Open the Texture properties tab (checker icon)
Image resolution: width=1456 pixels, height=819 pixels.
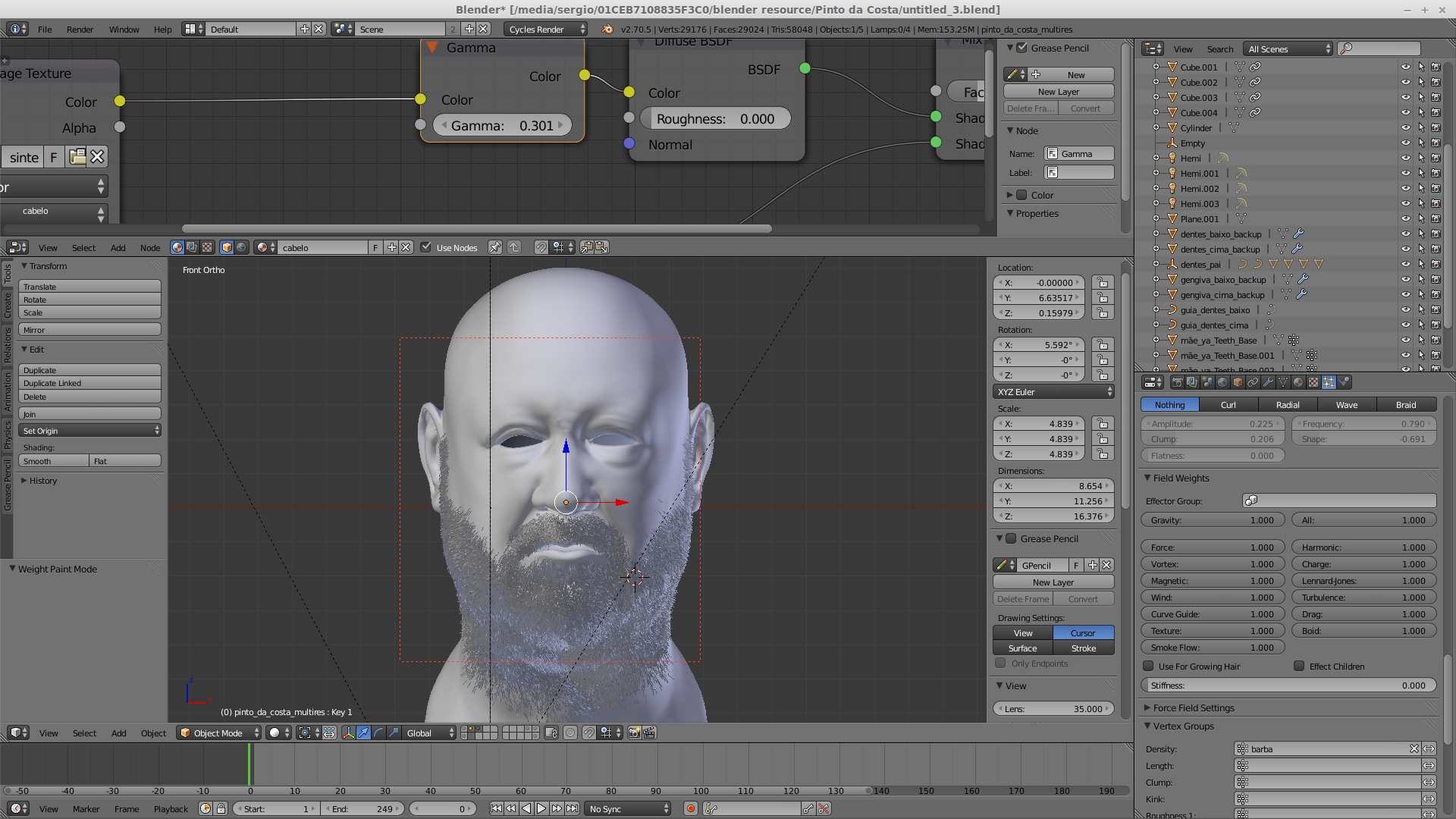click(x=1313, y=382)
